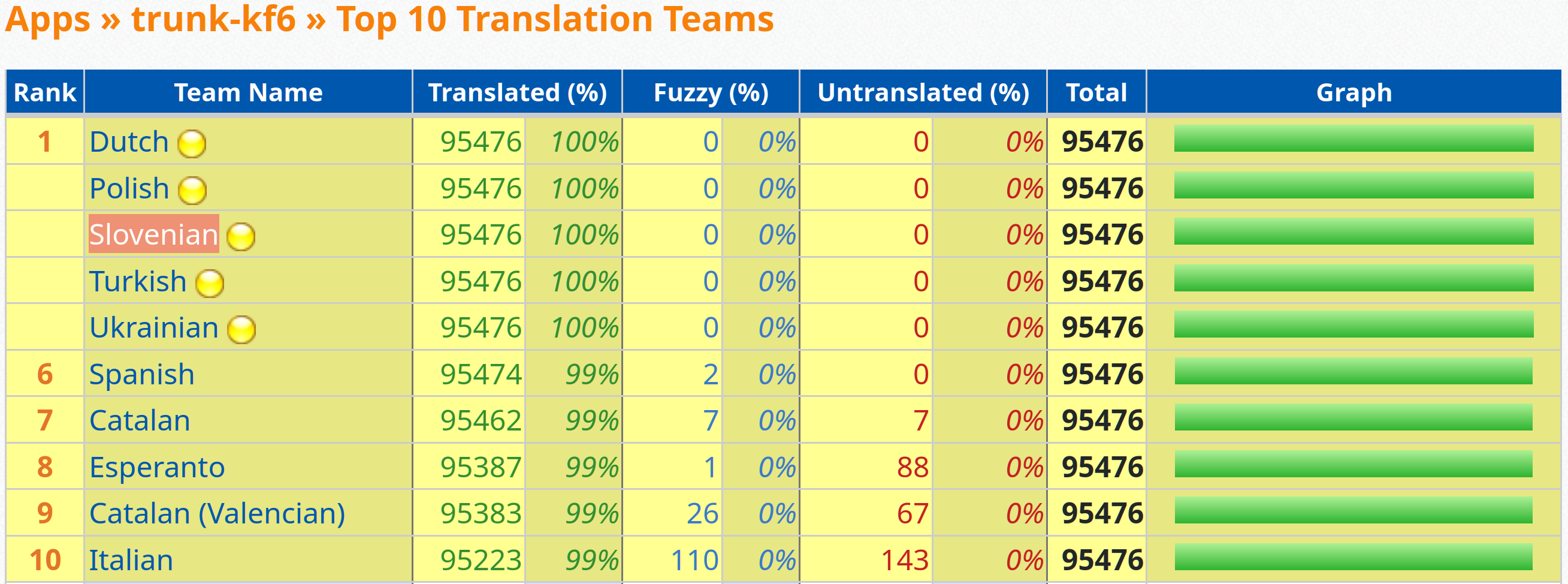Click the Untranslated (%) column header
1568x584 pixels.
coord(923,92)
